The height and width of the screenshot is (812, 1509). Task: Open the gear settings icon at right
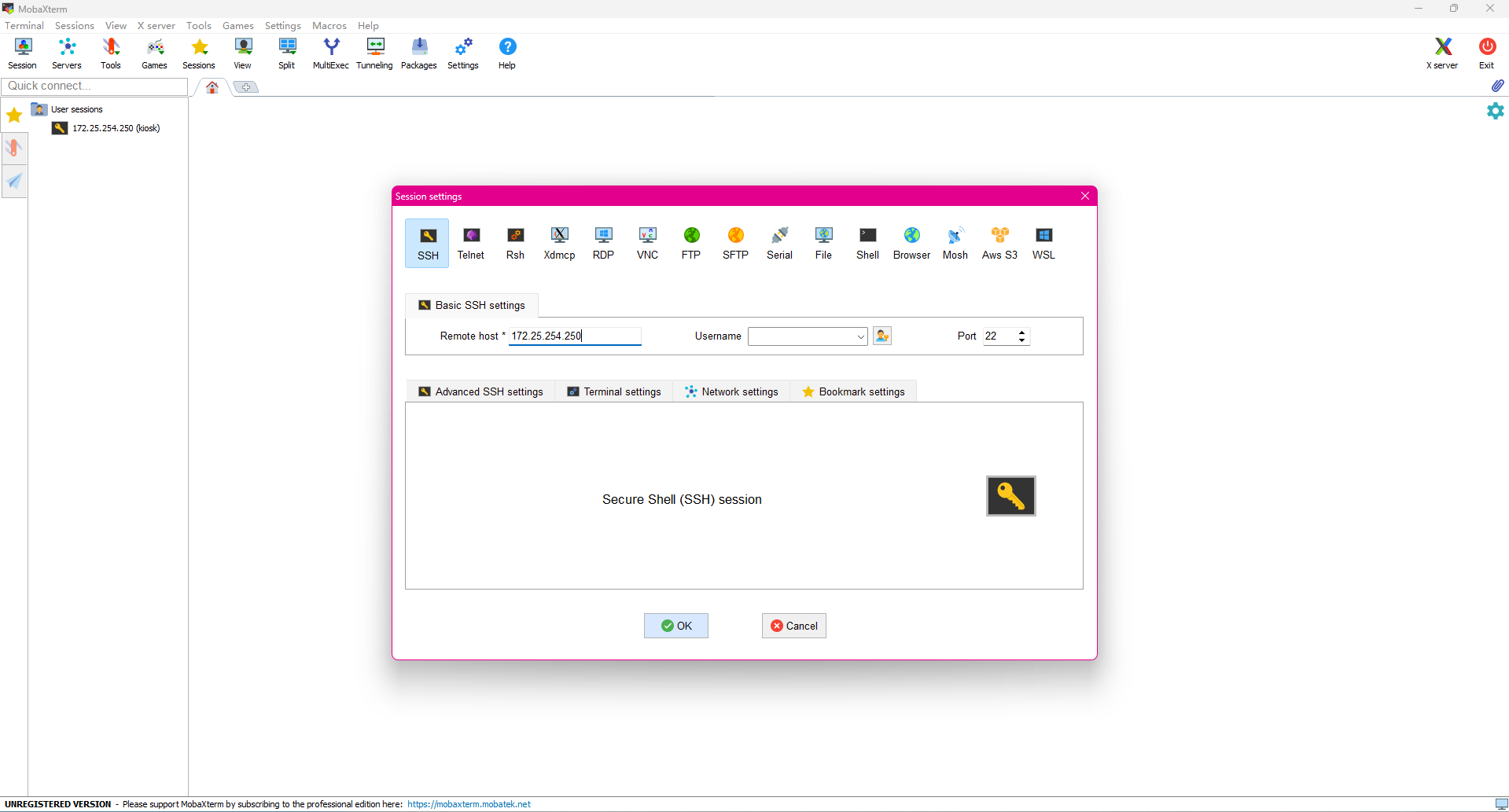point(1496,111)
